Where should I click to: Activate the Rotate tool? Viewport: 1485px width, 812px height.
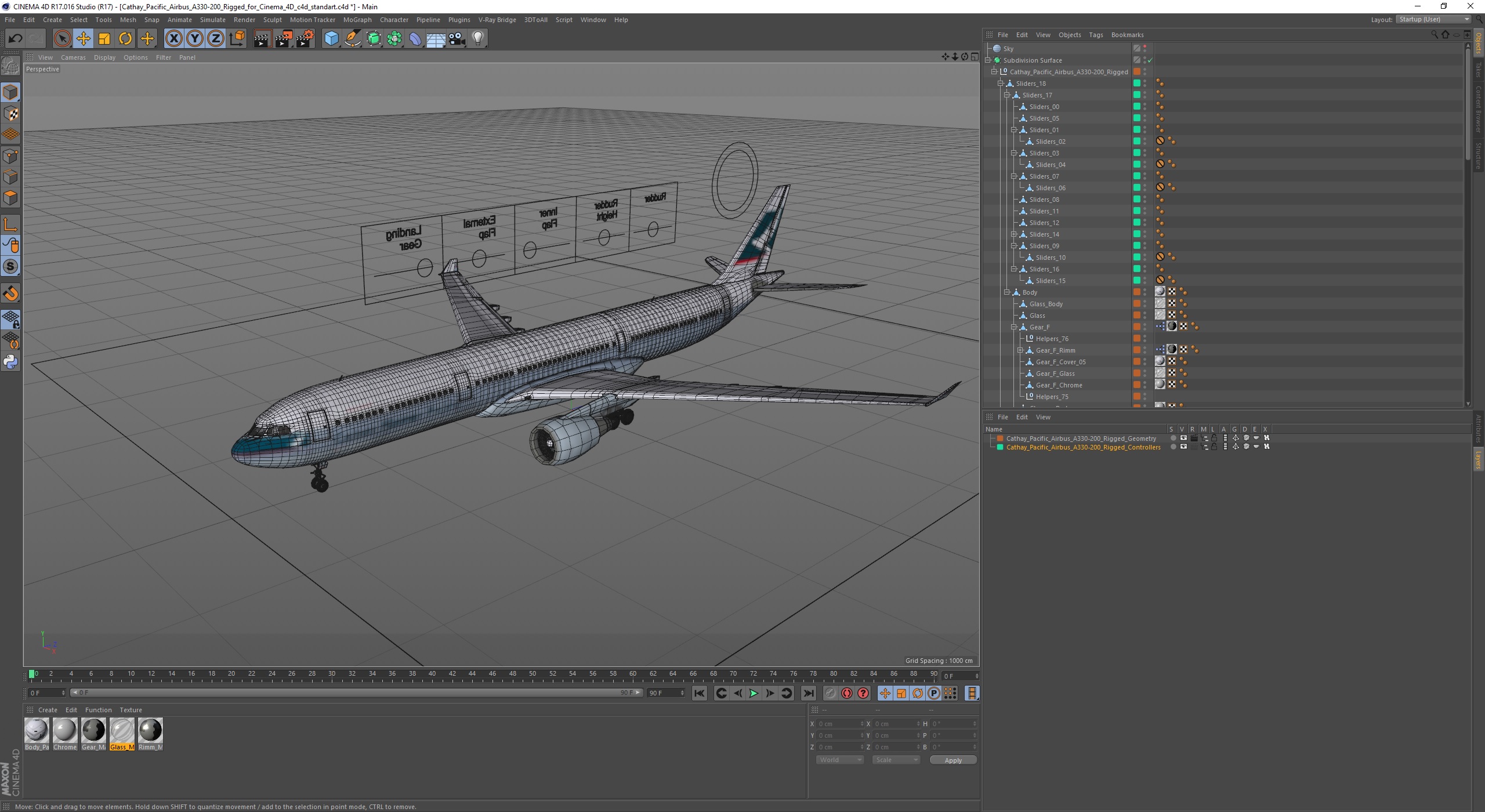125,39
